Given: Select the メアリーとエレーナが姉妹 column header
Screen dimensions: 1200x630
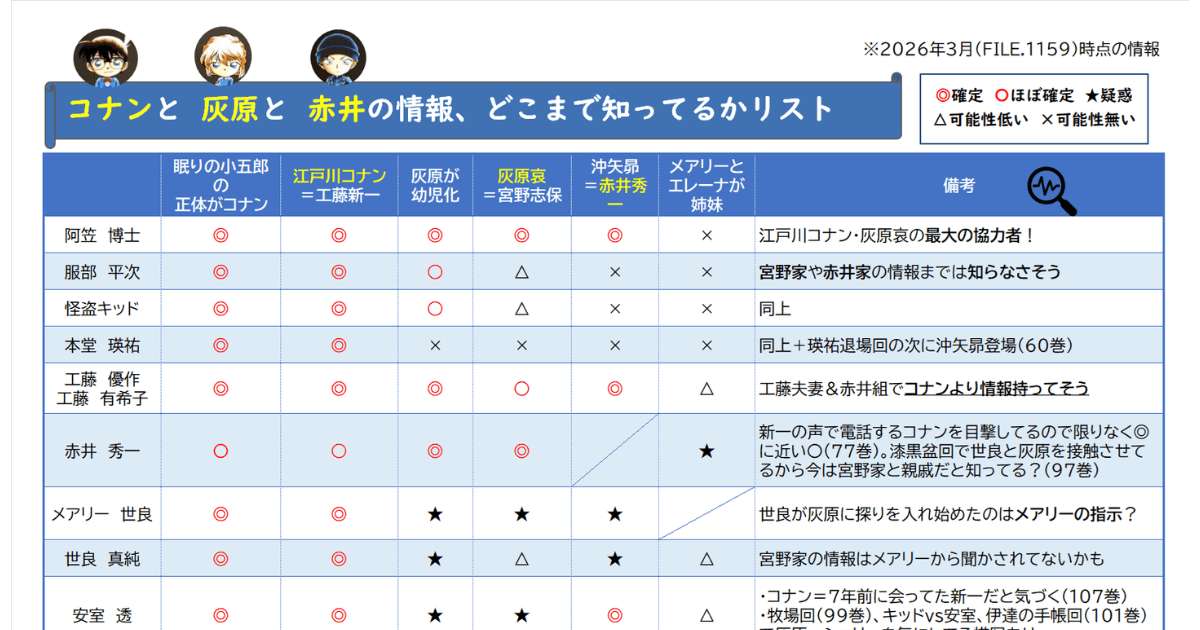Looking at the screenshot, I should 707,183.
